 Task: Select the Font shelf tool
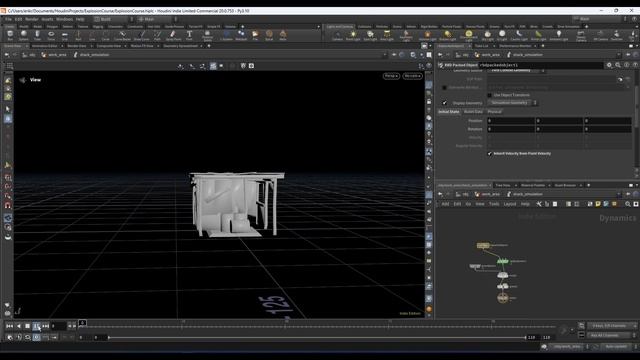189,36
